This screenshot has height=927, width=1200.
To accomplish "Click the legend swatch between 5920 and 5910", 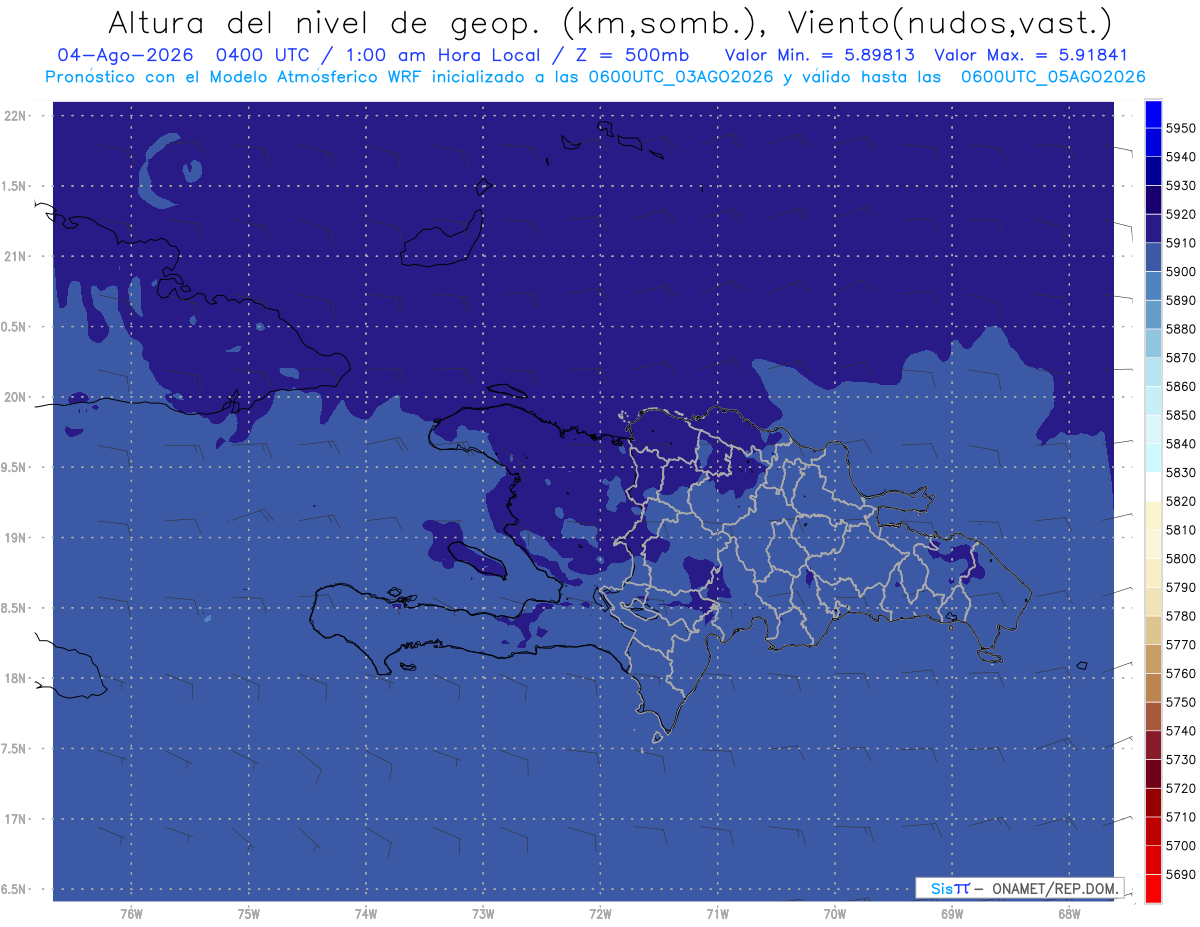I will pyautogui.click(x=1152, y=229).
